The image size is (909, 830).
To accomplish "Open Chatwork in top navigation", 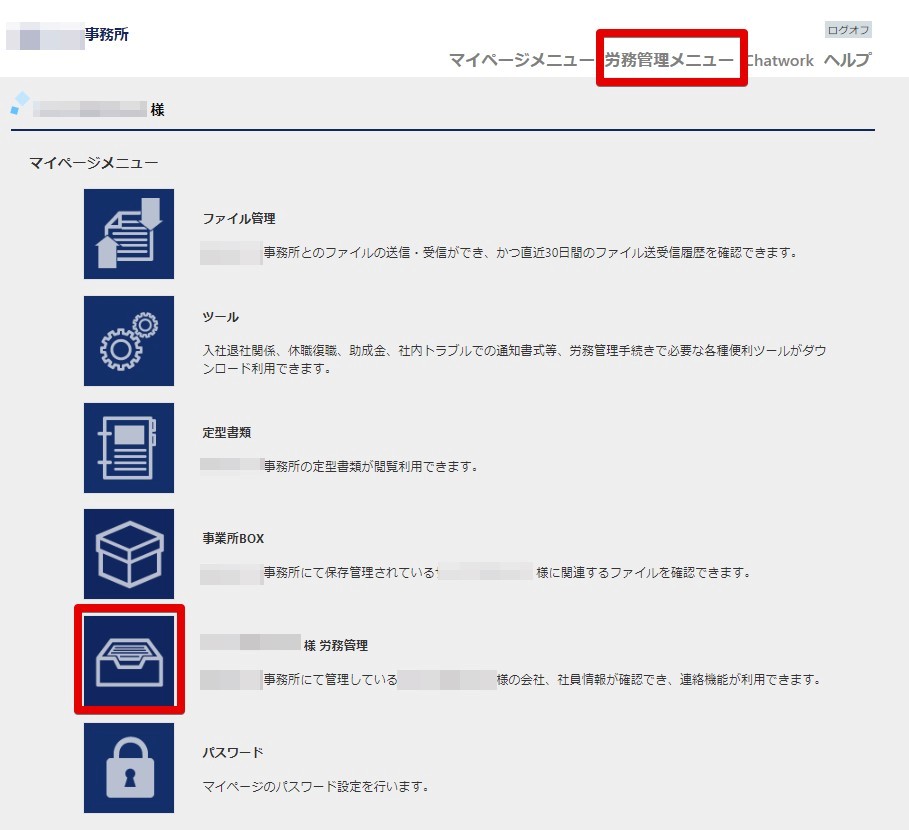I will (780, 60).
